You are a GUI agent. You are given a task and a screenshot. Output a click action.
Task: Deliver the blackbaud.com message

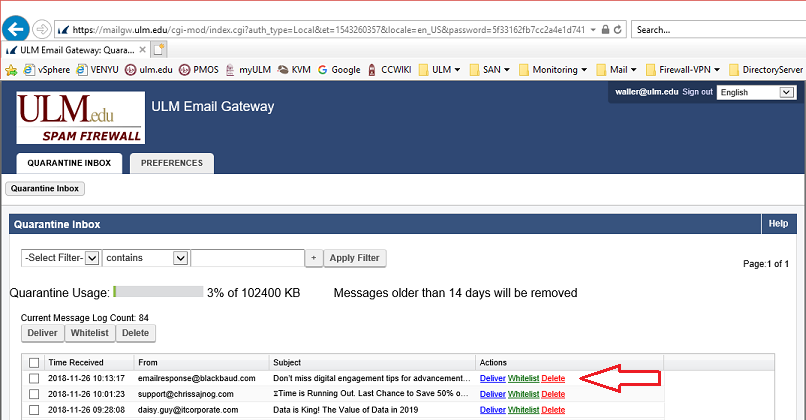(492, 378)
